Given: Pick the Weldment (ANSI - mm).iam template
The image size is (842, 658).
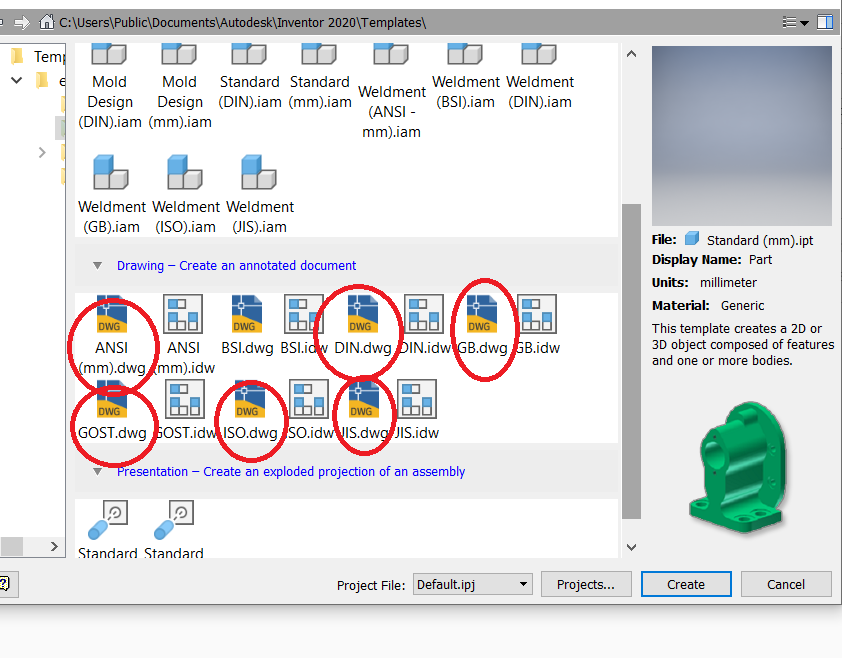Looking at the screenshot, I should (x=391, y=91).
